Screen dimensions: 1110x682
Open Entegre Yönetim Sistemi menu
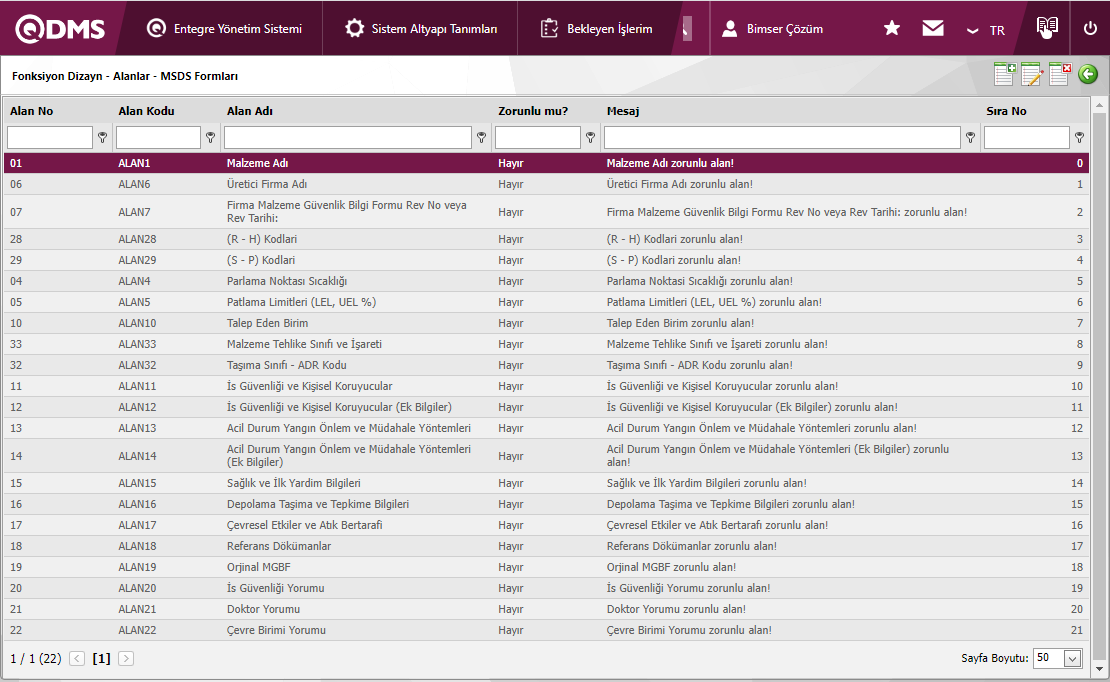coord(224,29)
